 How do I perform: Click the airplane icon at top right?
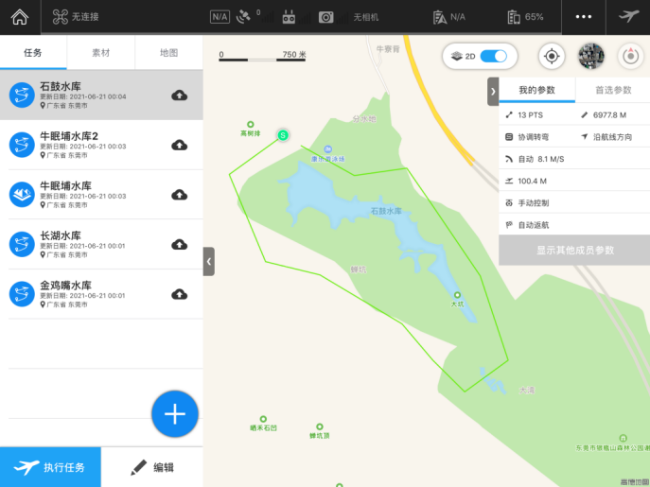click(629, 17)
